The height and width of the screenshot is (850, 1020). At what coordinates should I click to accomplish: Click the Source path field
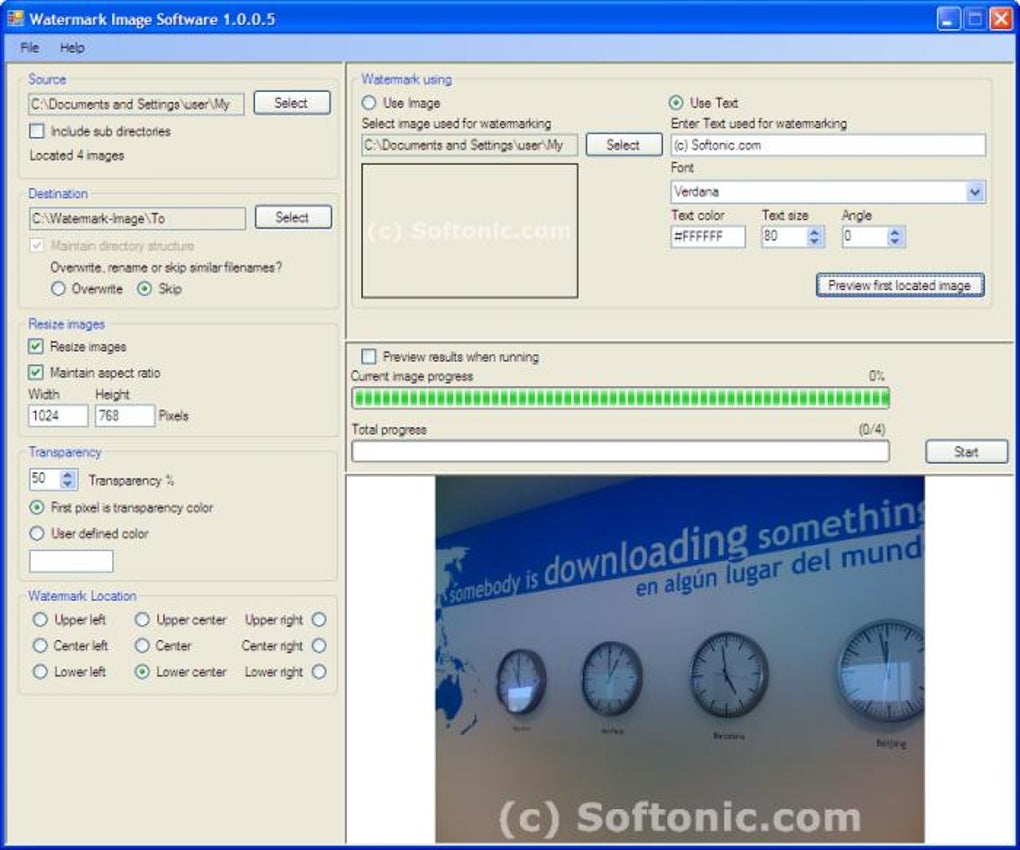tap(137, 104)
